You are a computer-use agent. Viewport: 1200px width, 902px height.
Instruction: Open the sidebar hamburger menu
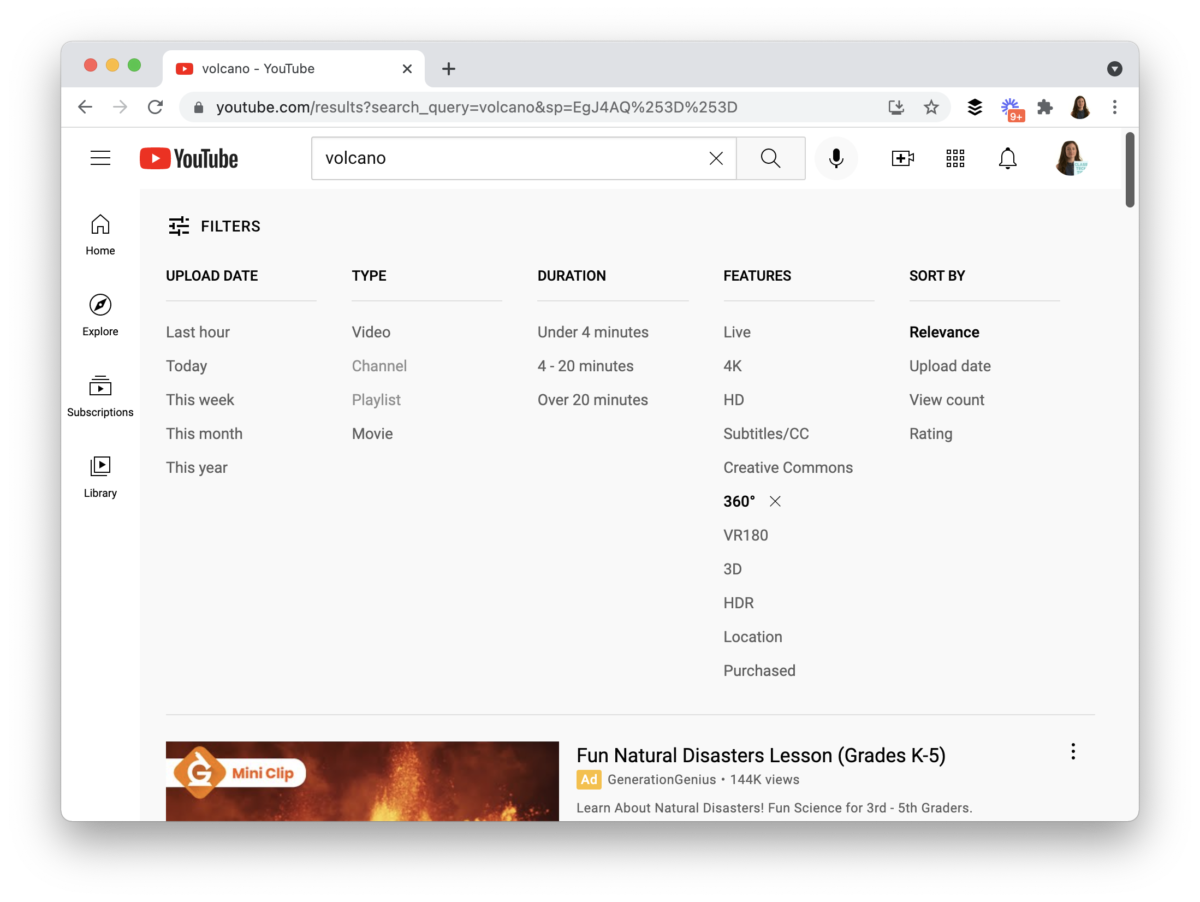(x=100, y=157)
